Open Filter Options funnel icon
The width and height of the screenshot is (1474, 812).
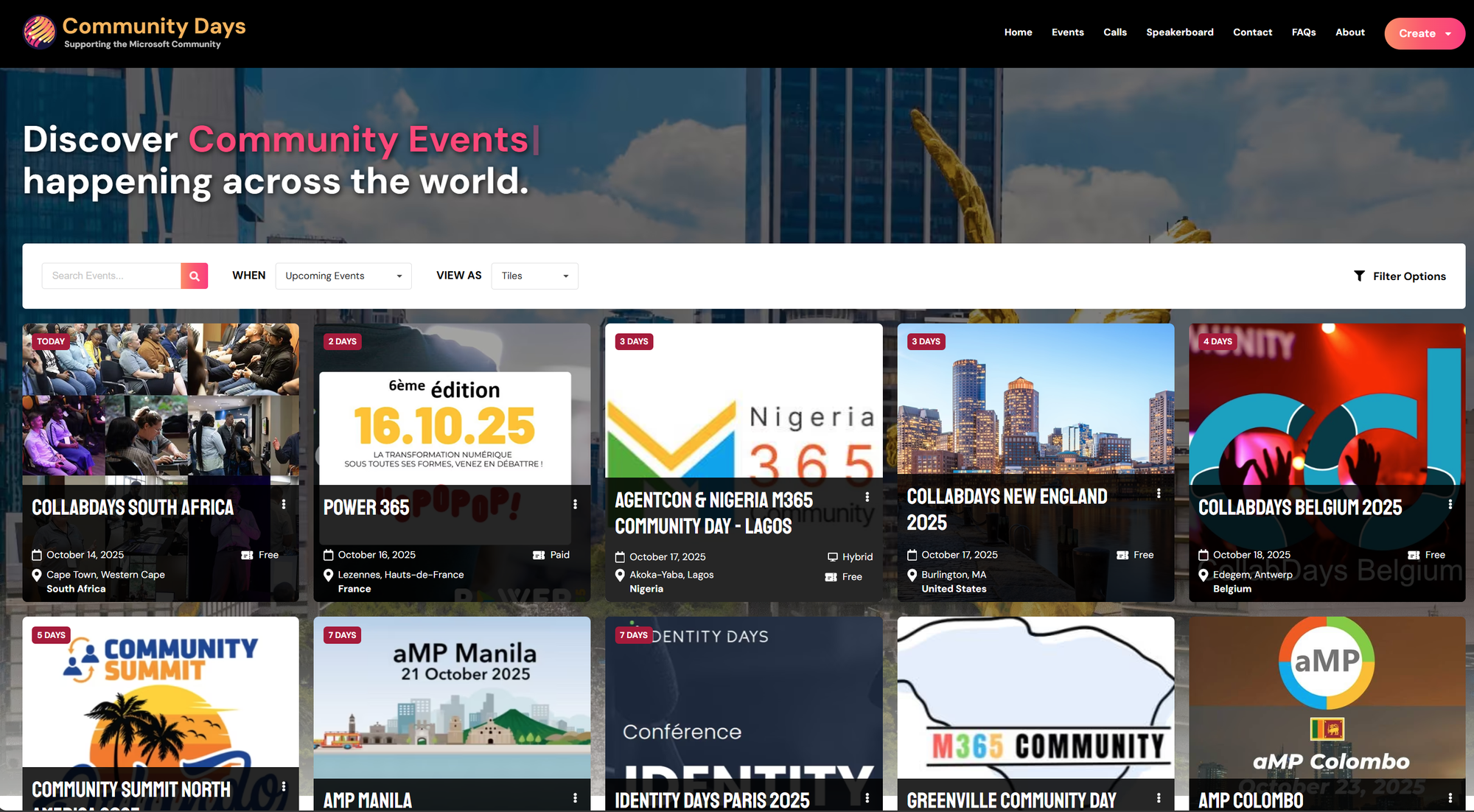pyautogui.click(x=1359, y=276)
